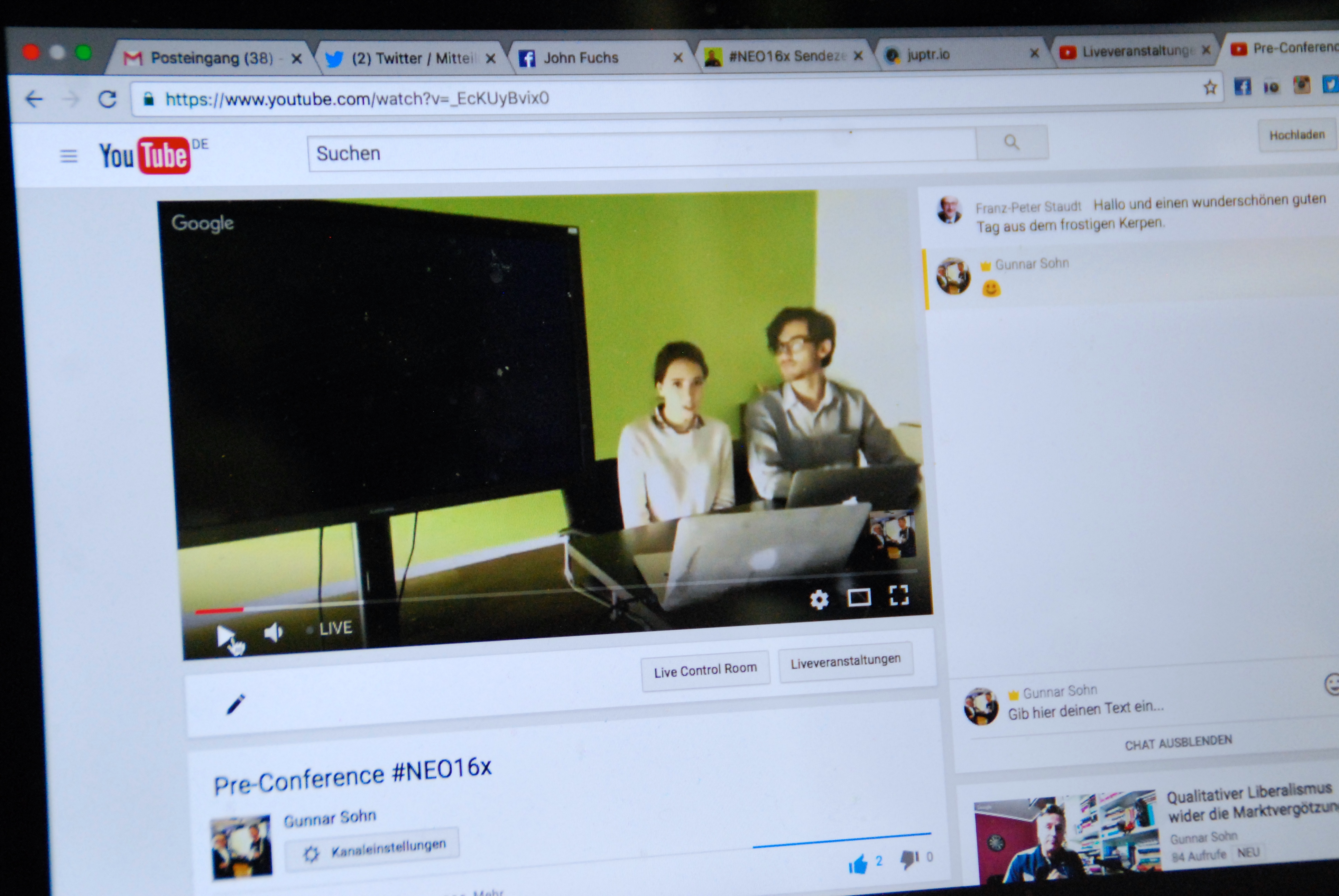The height and width of the screenshot is (896, 1339).
Task: Click pencil edit icon below video
Action: [x=236, y=704]
